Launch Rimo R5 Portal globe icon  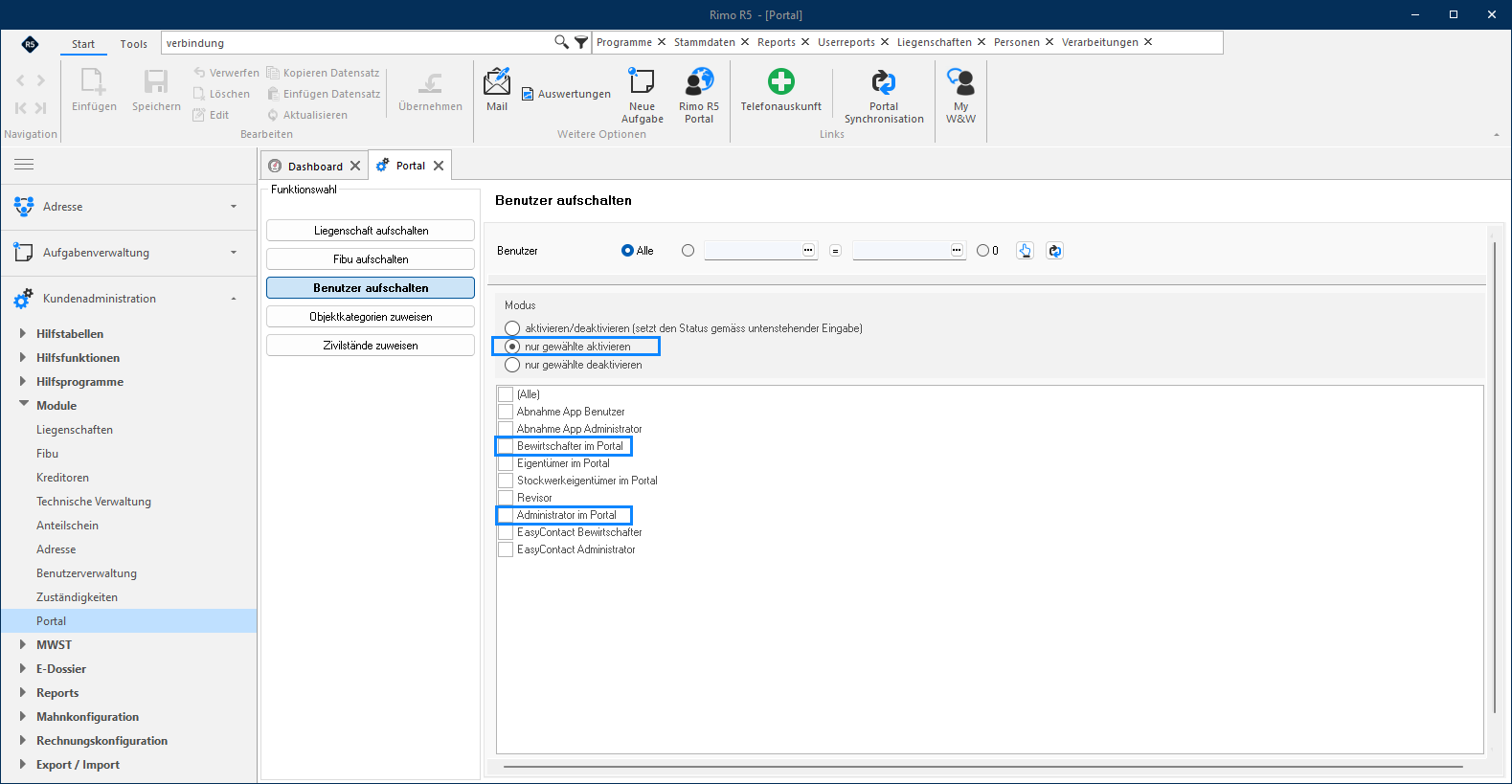[699, 95]
